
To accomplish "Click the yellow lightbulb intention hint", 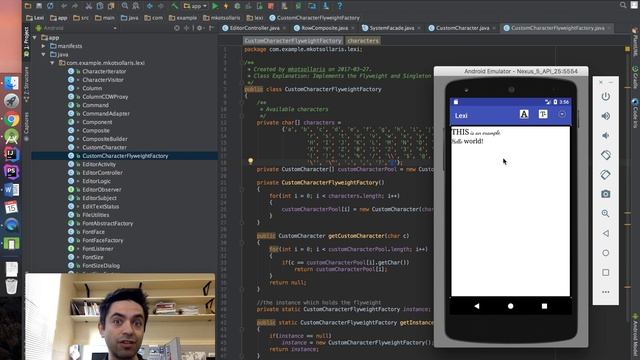I will (251, 161).
